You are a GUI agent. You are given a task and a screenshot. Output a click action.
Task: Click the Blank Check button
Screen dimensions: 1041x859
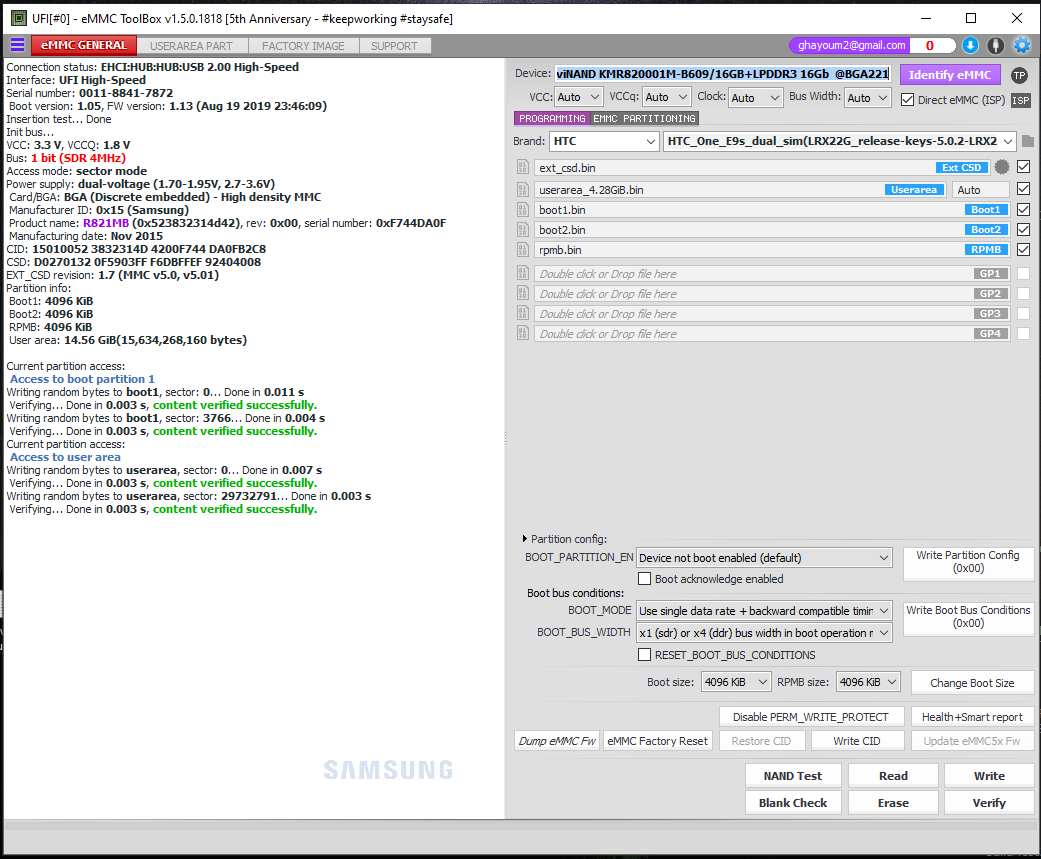coord(793,803)
